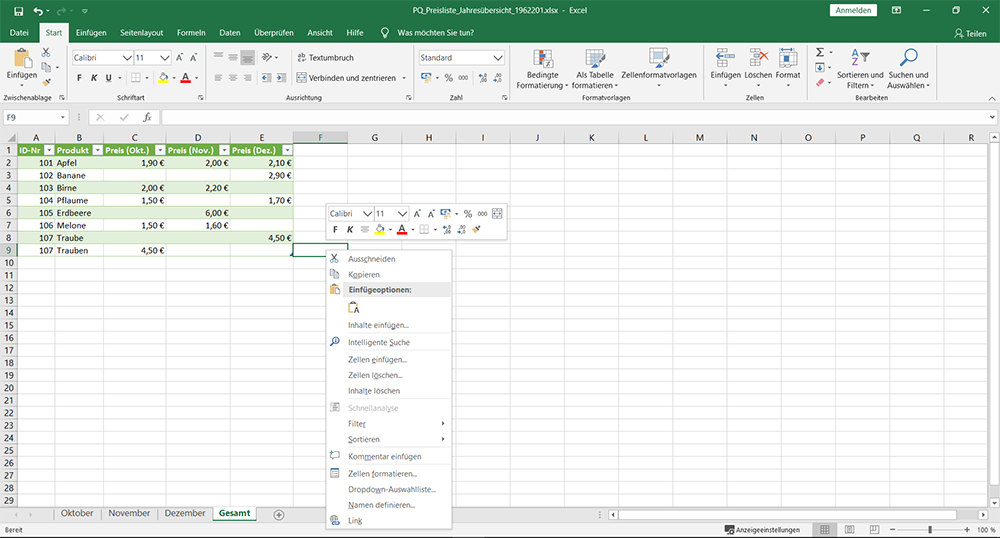
Task: Click percent style in the mini toolbar
Action: click(x=468, y=214)
